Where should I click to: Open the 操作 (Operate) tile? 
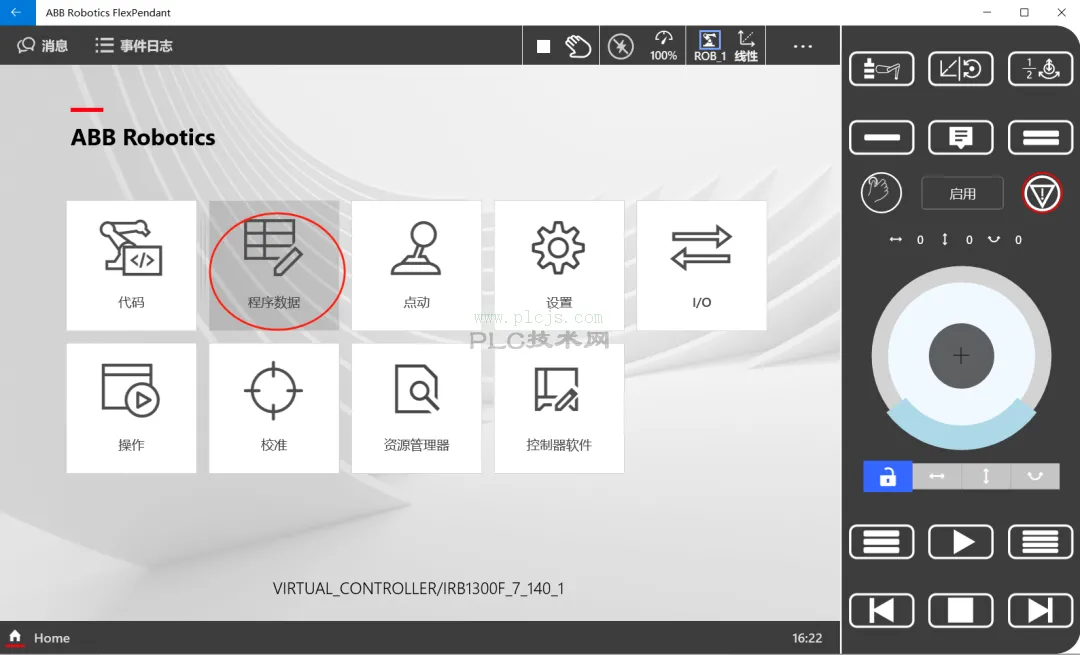(x=131, y=408)
